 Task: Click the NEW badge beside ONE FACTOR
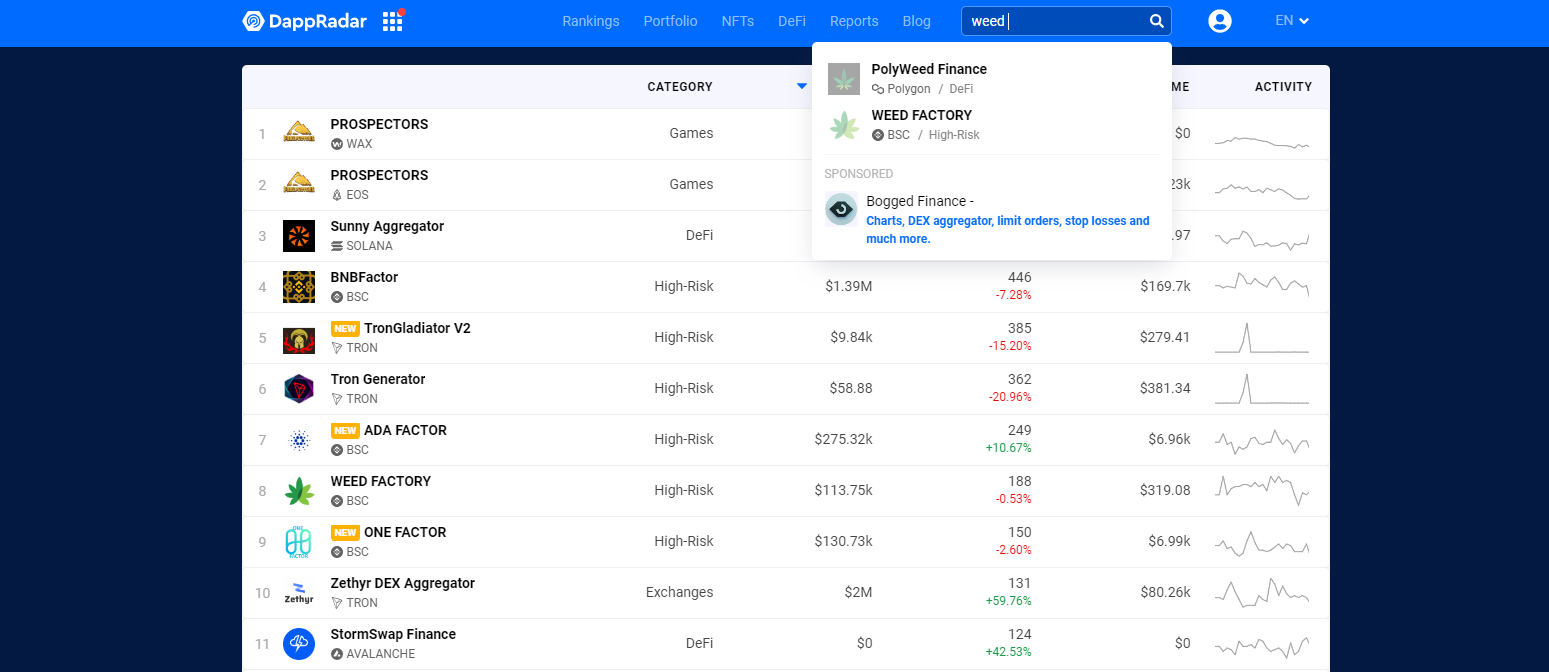pyautogui.click(x=345, y=533)
